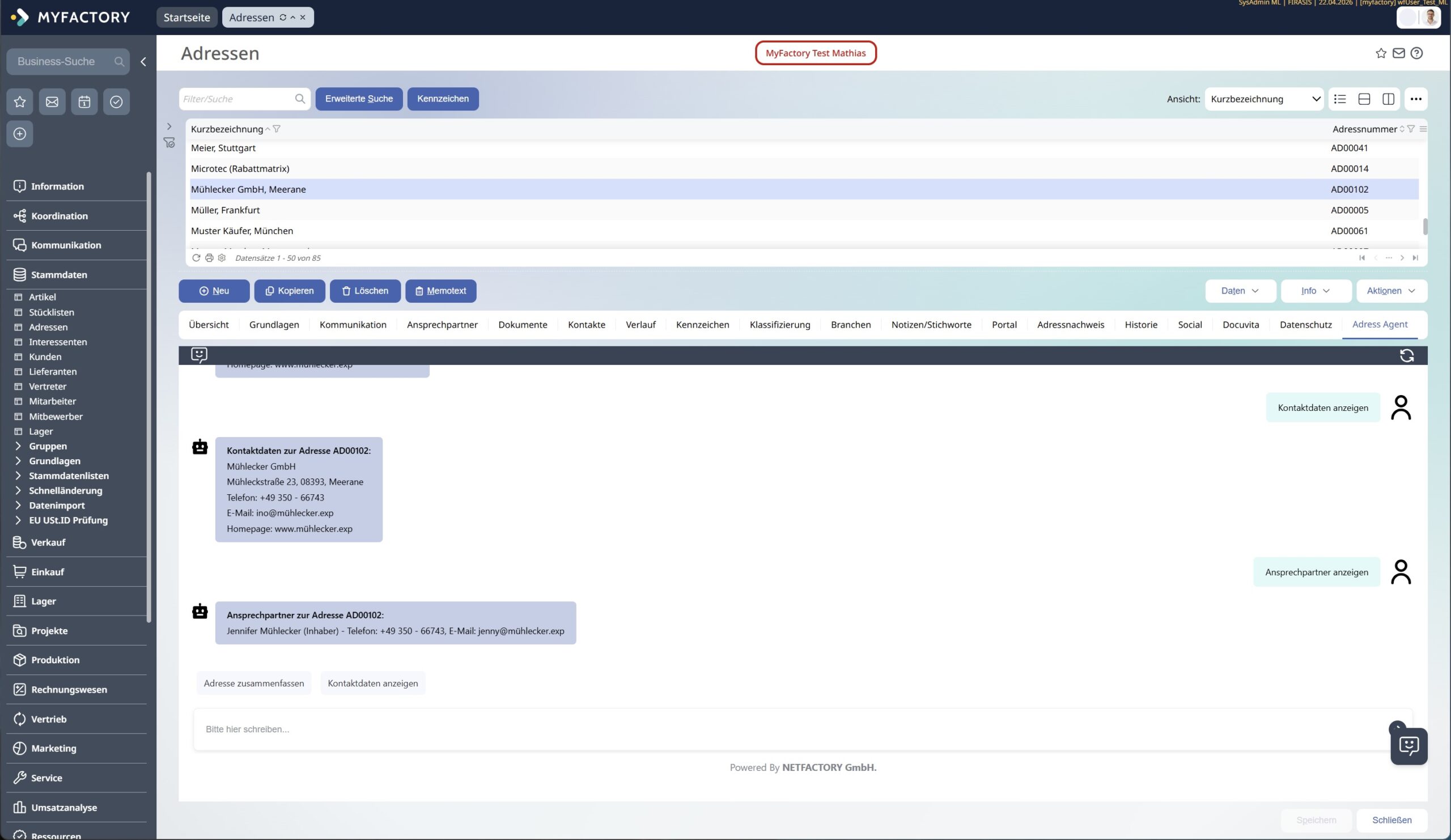Click the print icon below address list
Screen dimensions: 1451x840
pyautogui.click(x=209, y=258)
